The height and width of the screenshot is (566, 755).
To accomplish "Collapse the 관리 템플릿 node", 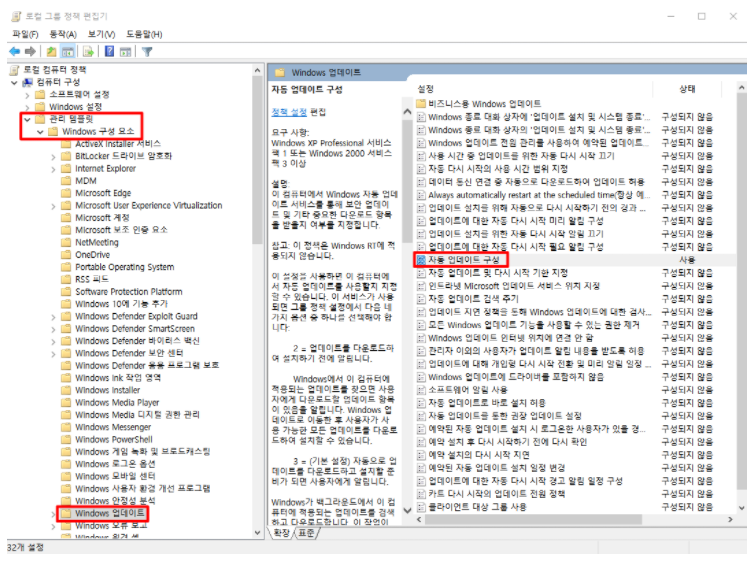I will (x=27, y=119).
